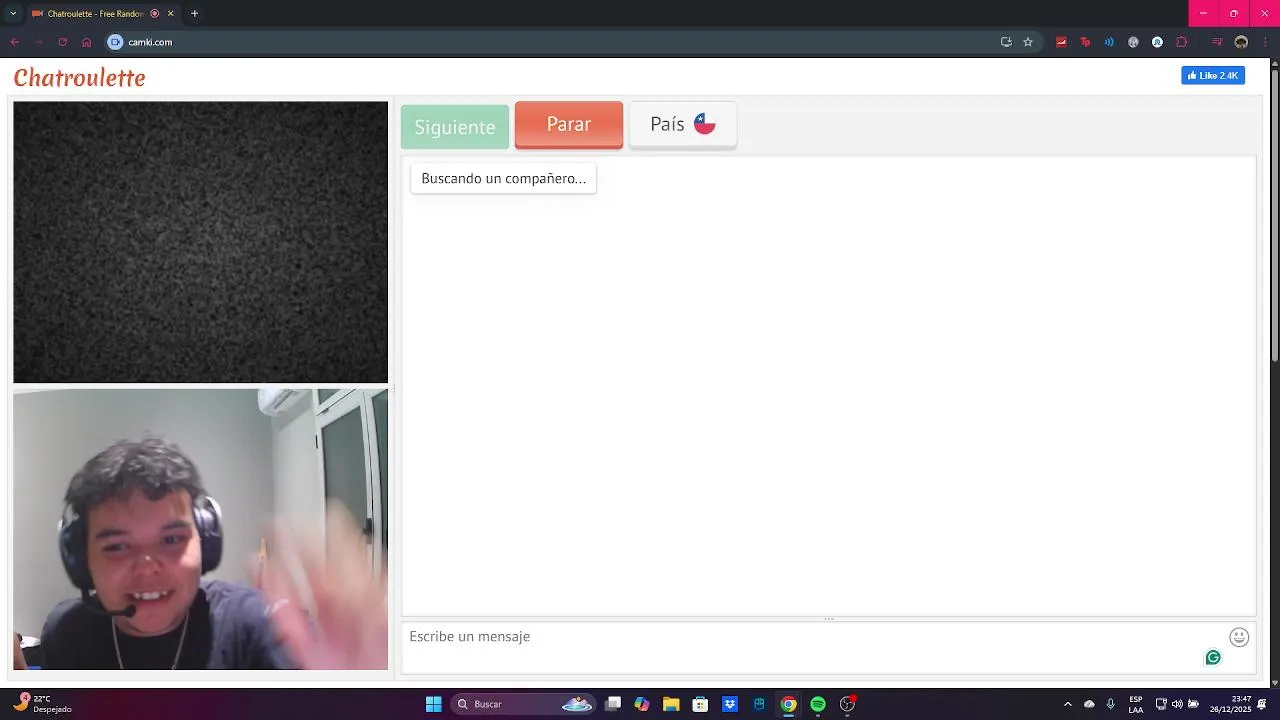Switch ESP LAA keyboard language
This screenshot has width=1280, height=720.
(x=1136, y=704)
